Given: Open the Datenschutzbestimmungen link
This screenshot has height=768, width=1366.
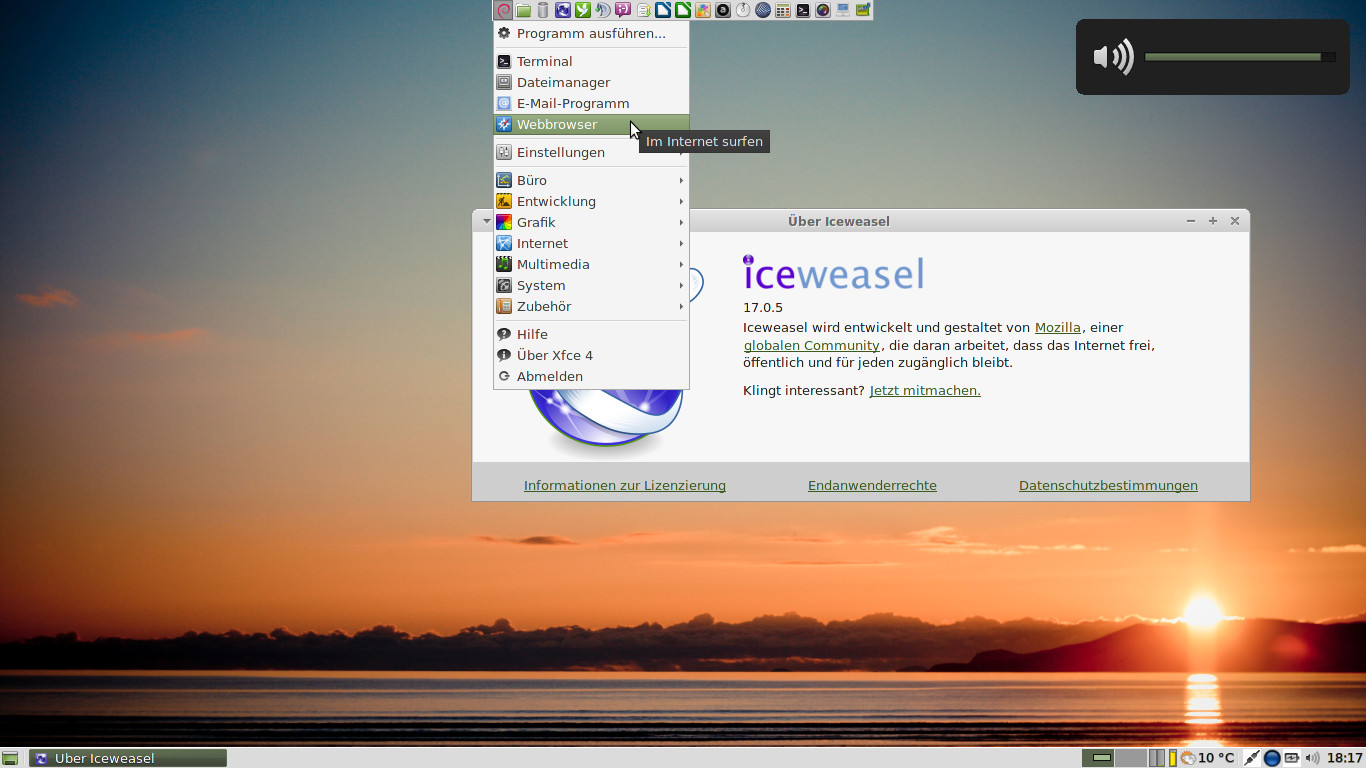Looking at the screenshot, I should (1108, 485).
